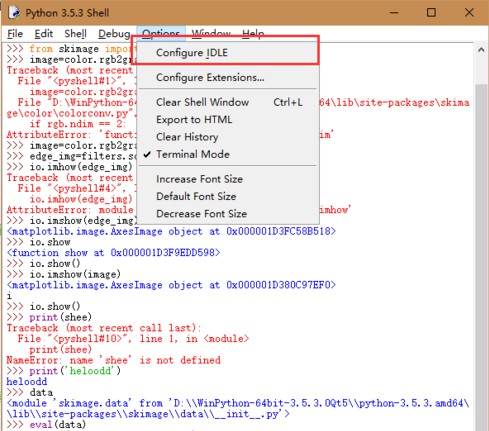Screen dimensions: 489x431
Task: Collapse the open Options menu
Action: tap(161, 33)
